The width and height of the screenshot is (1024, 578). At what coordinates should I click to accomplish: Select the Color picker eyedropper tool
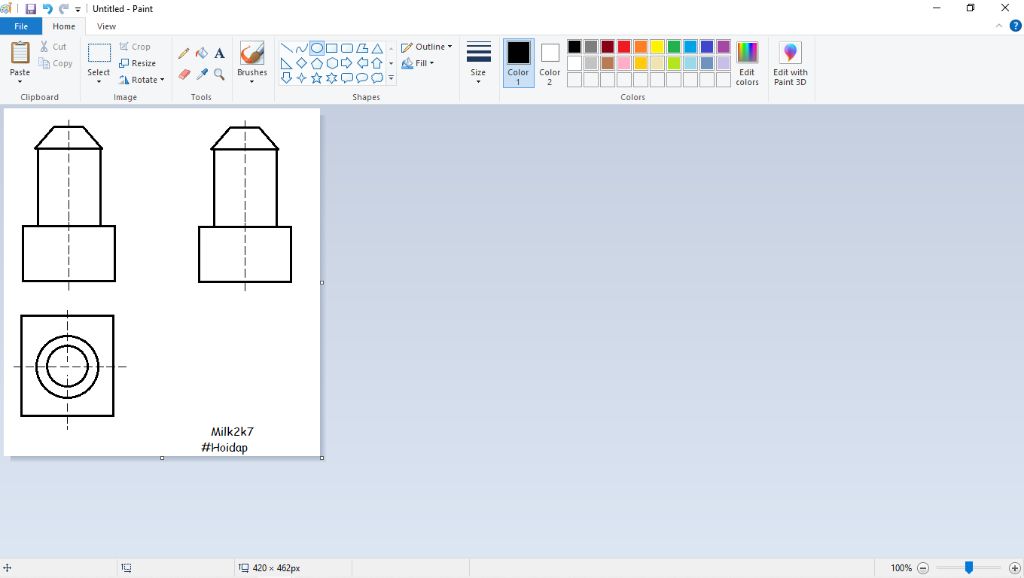pos(202,74)
